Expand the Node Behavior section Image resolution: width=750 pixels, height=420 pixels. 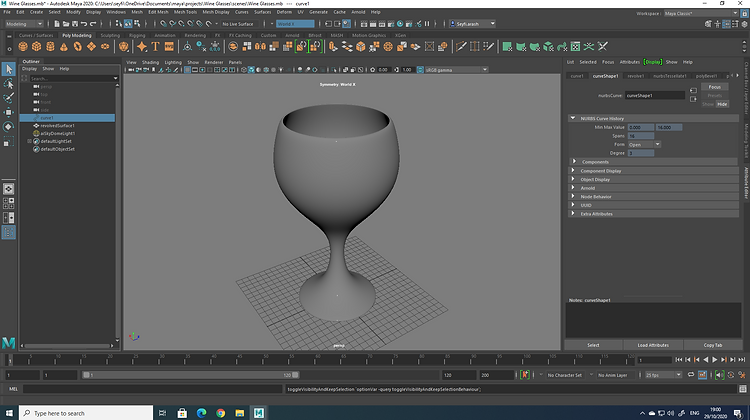coord(573,196)
